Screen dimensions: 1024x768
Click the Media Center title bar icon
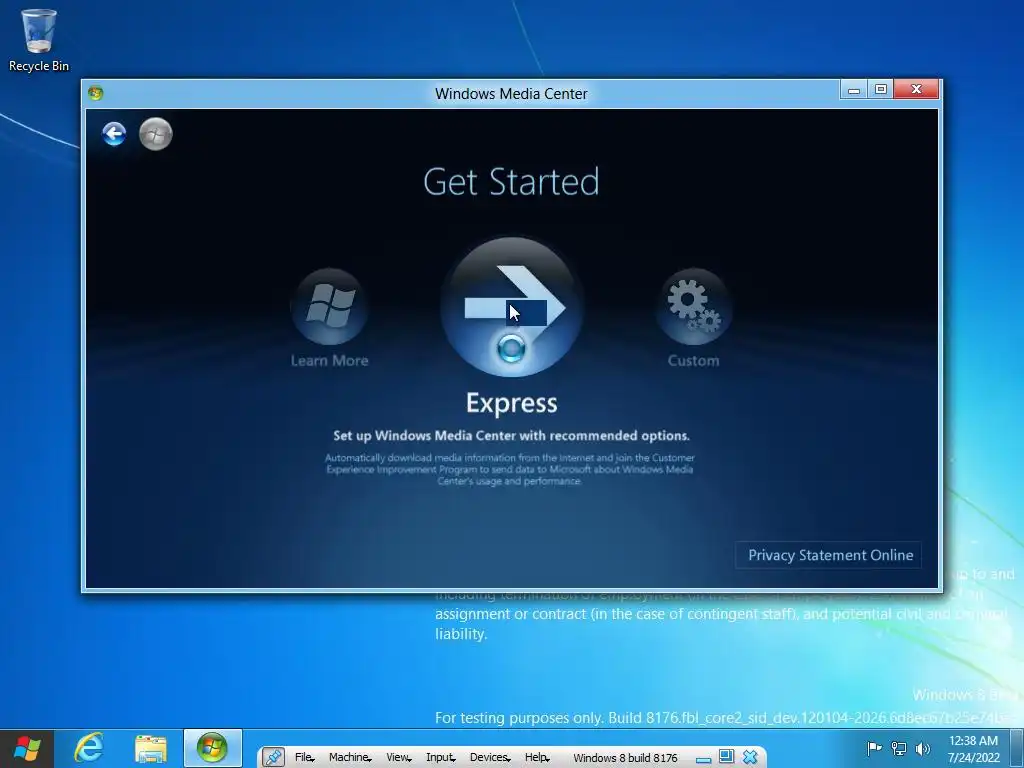pos(95,93)
